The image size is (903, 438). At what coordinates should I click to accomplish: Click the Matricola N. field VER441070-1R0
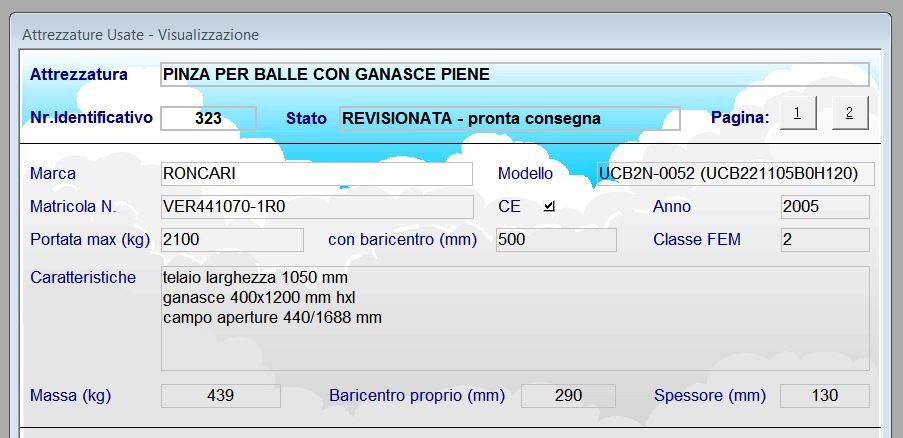pos(317,207)
